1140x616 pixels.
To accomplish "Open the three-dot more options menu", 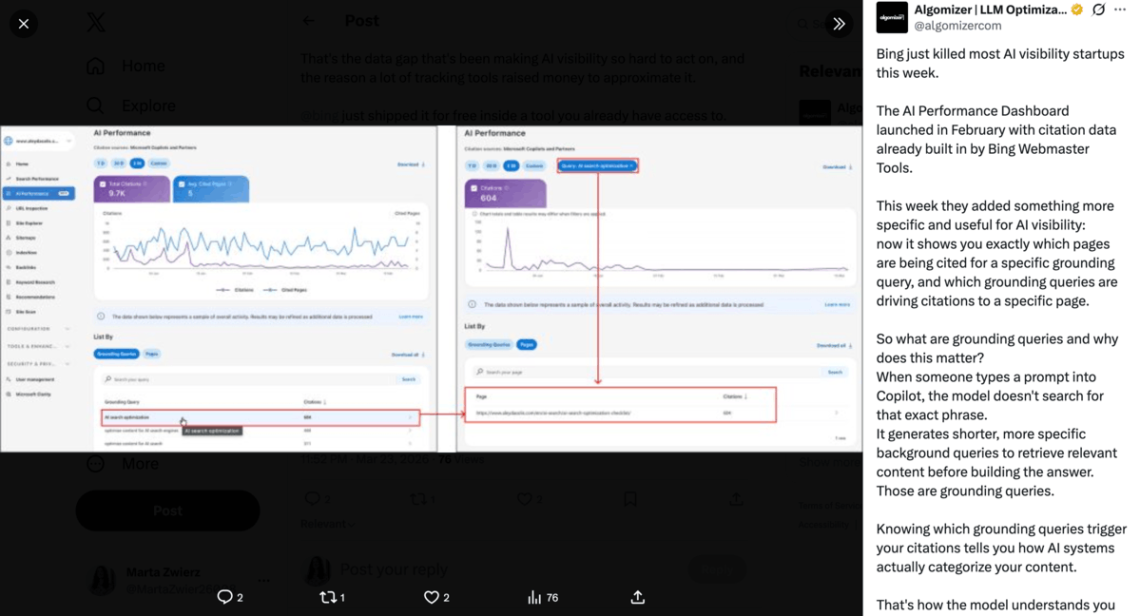I will pos(1120,9).
